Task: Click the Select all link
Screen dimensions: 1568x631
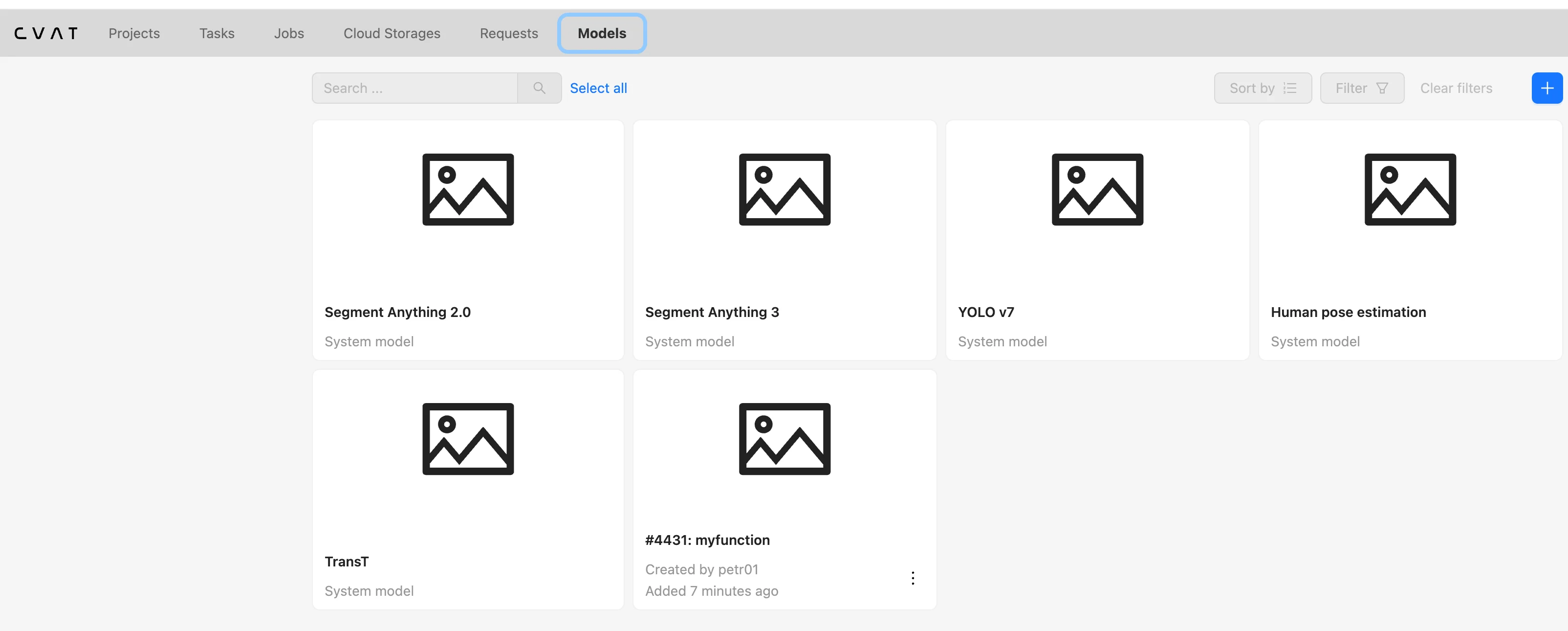Action: (x=598, y=89)
